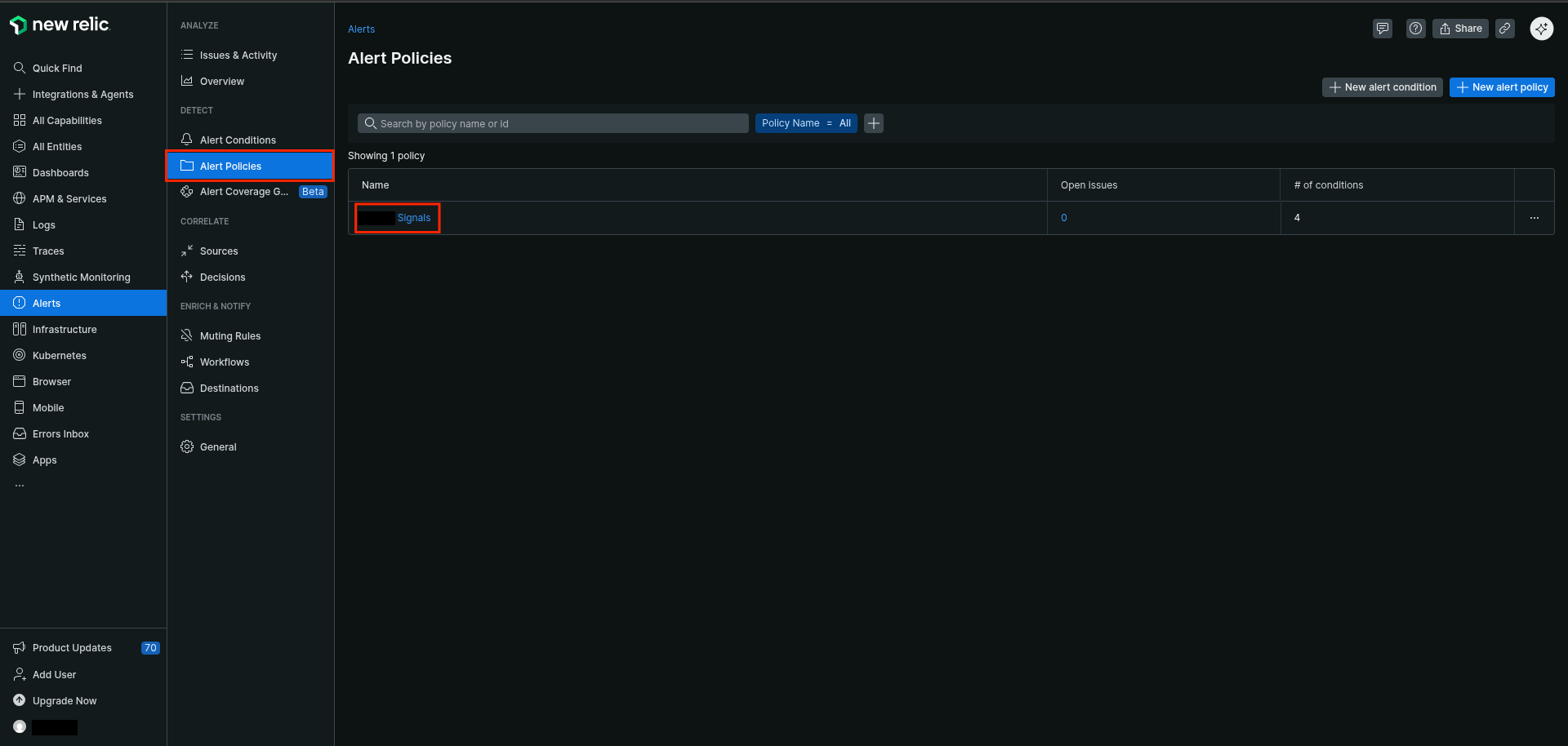
Task: Open the help question mark icon
Action: click(1415, 29)
